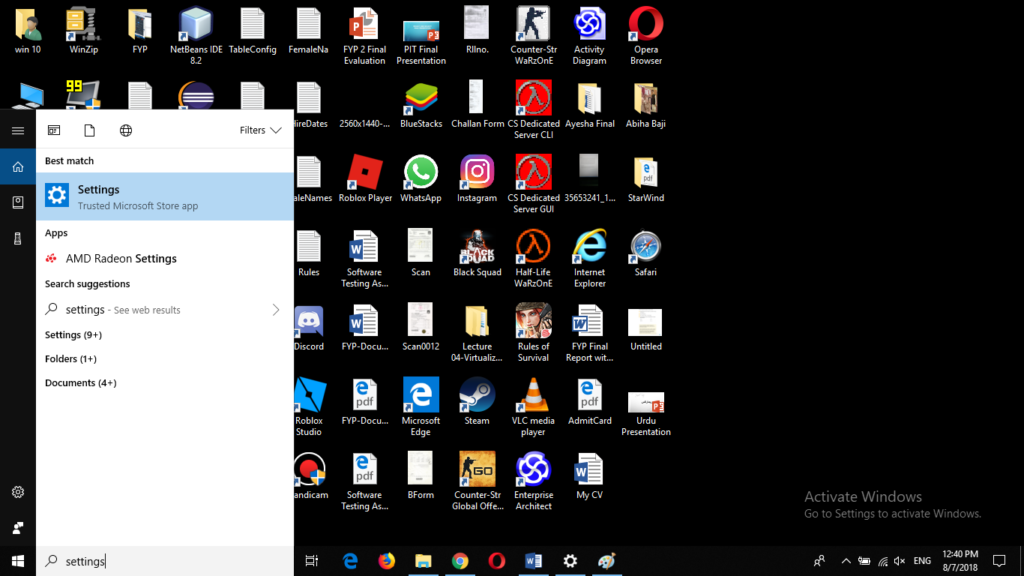Select Microsoft Edge desktop shortcut
Image resolution: width=1024 pixels, height=576 pixels.
421,407
